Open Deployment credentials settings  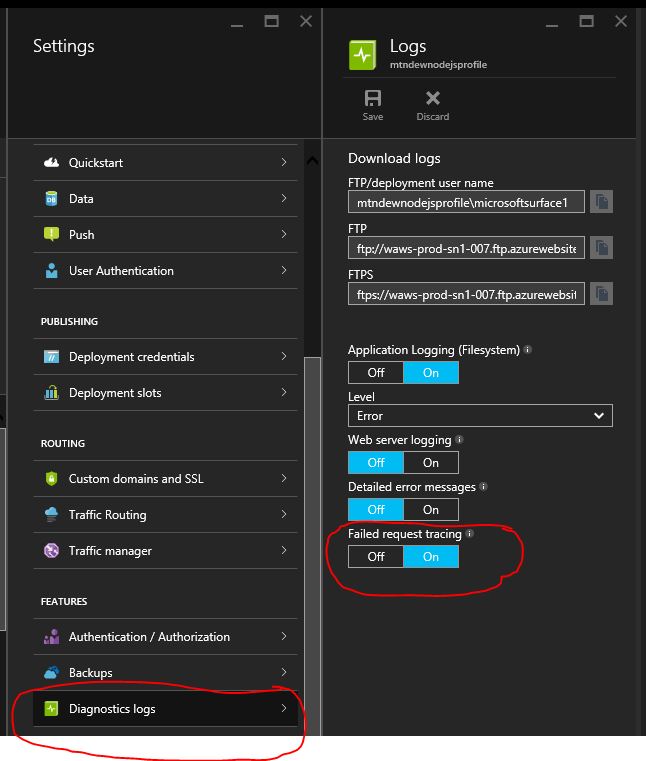point(166,357)
